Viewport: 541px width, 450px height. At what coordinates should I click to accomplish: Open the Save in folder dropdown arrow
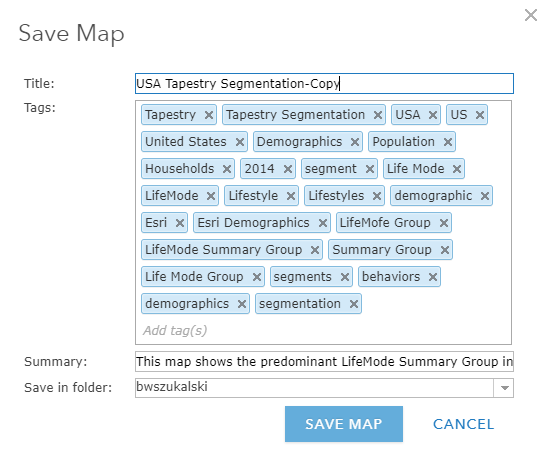(x=504, y=388)
